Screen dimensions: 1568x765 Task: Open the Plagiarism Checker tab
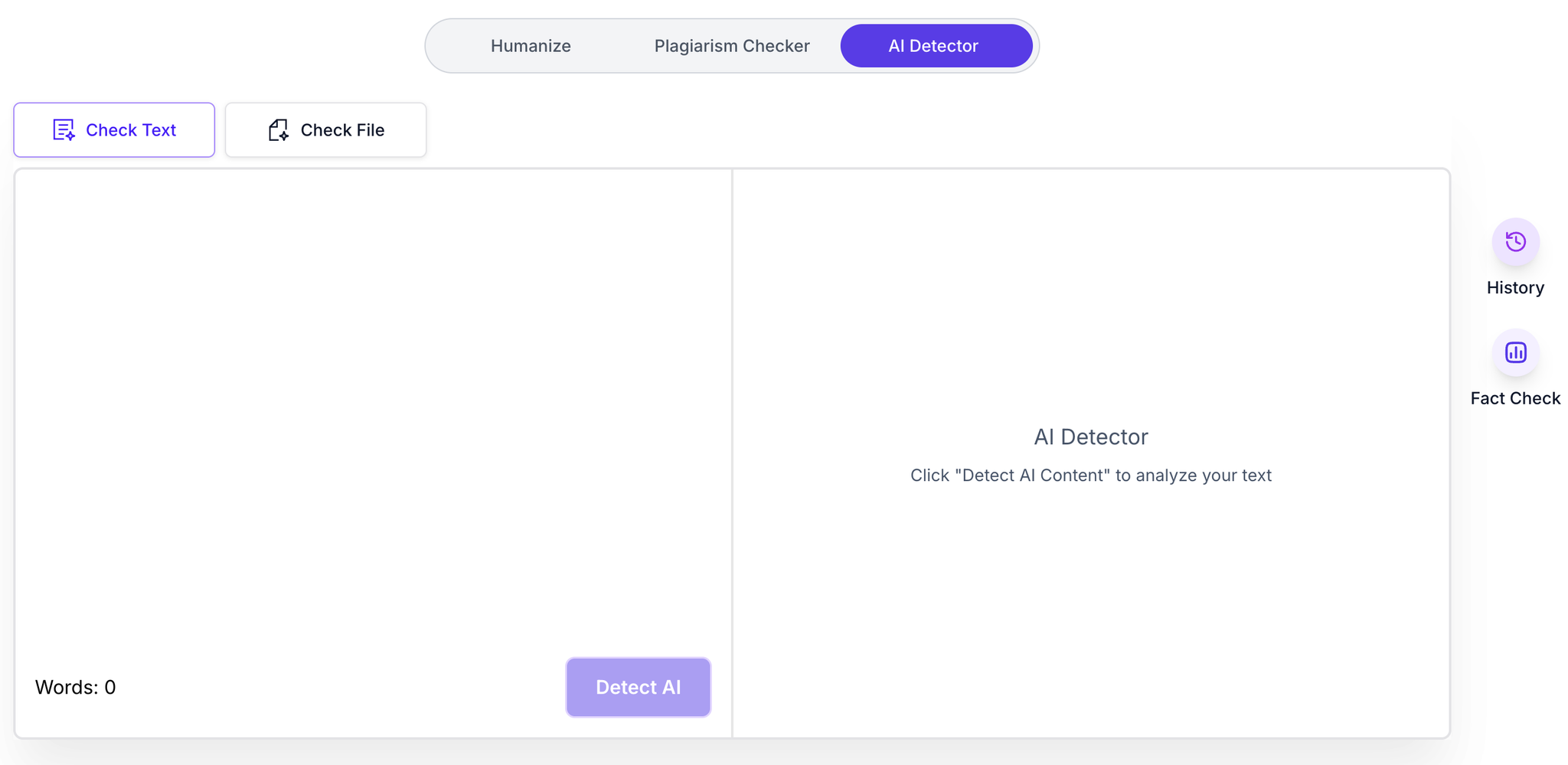coord(732,46)
